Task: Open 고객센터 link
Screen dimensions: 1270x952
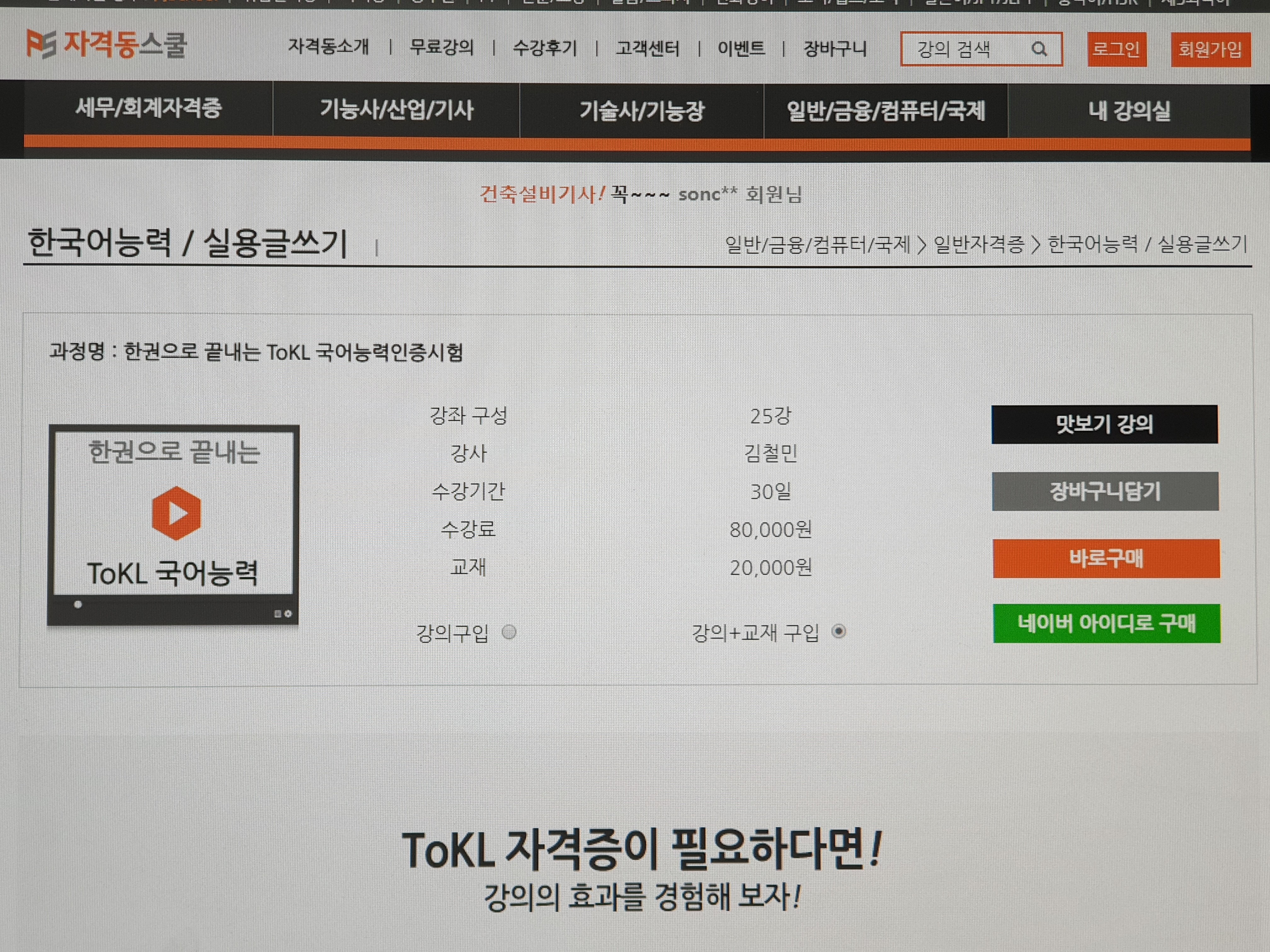Action: (x=648, y=48)
